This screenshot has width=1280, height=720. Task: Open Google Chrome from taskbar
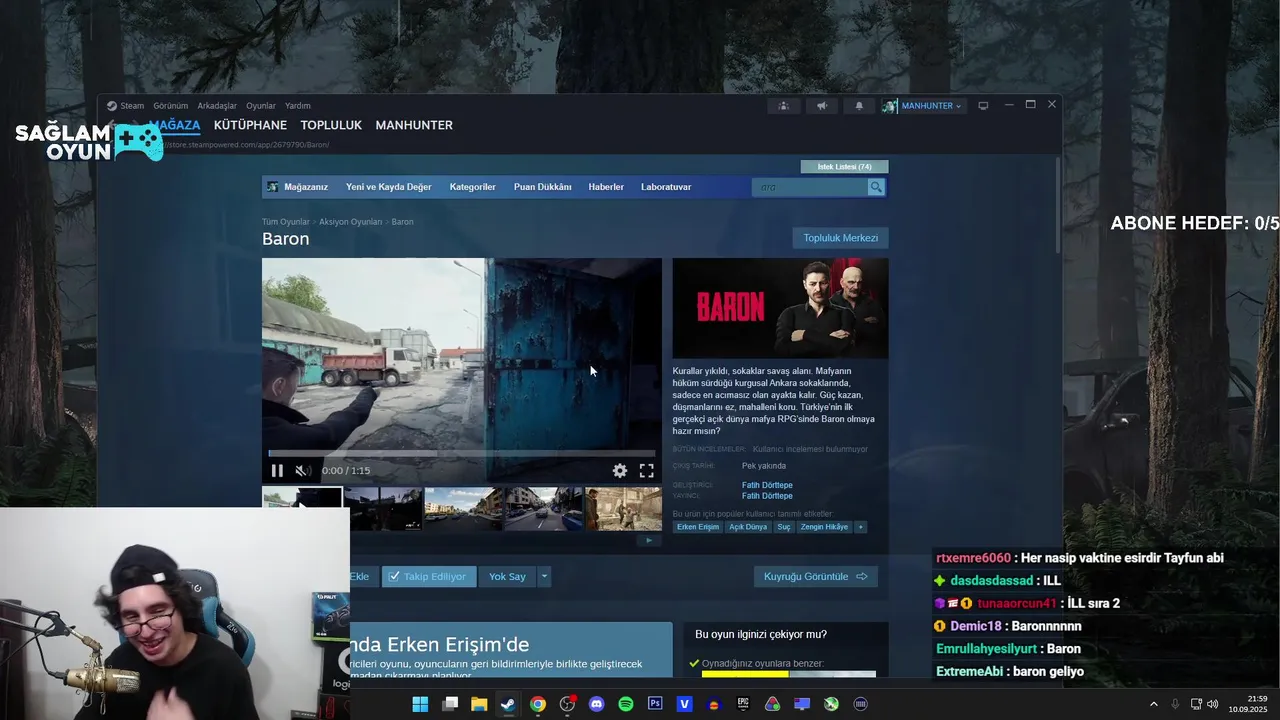coord(538,704)
